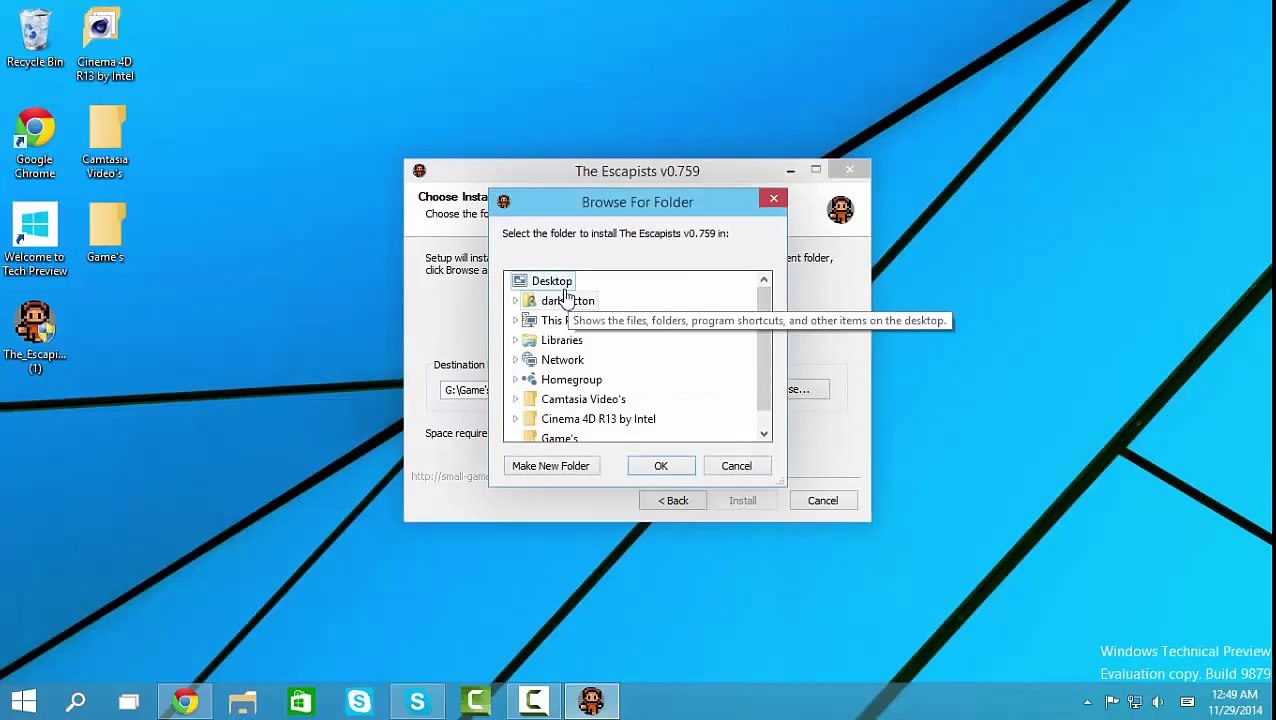Open the Windows Start button
The height and width of the screenshot is (720, 1276).
pyautogui.click(x=24, y=702)
